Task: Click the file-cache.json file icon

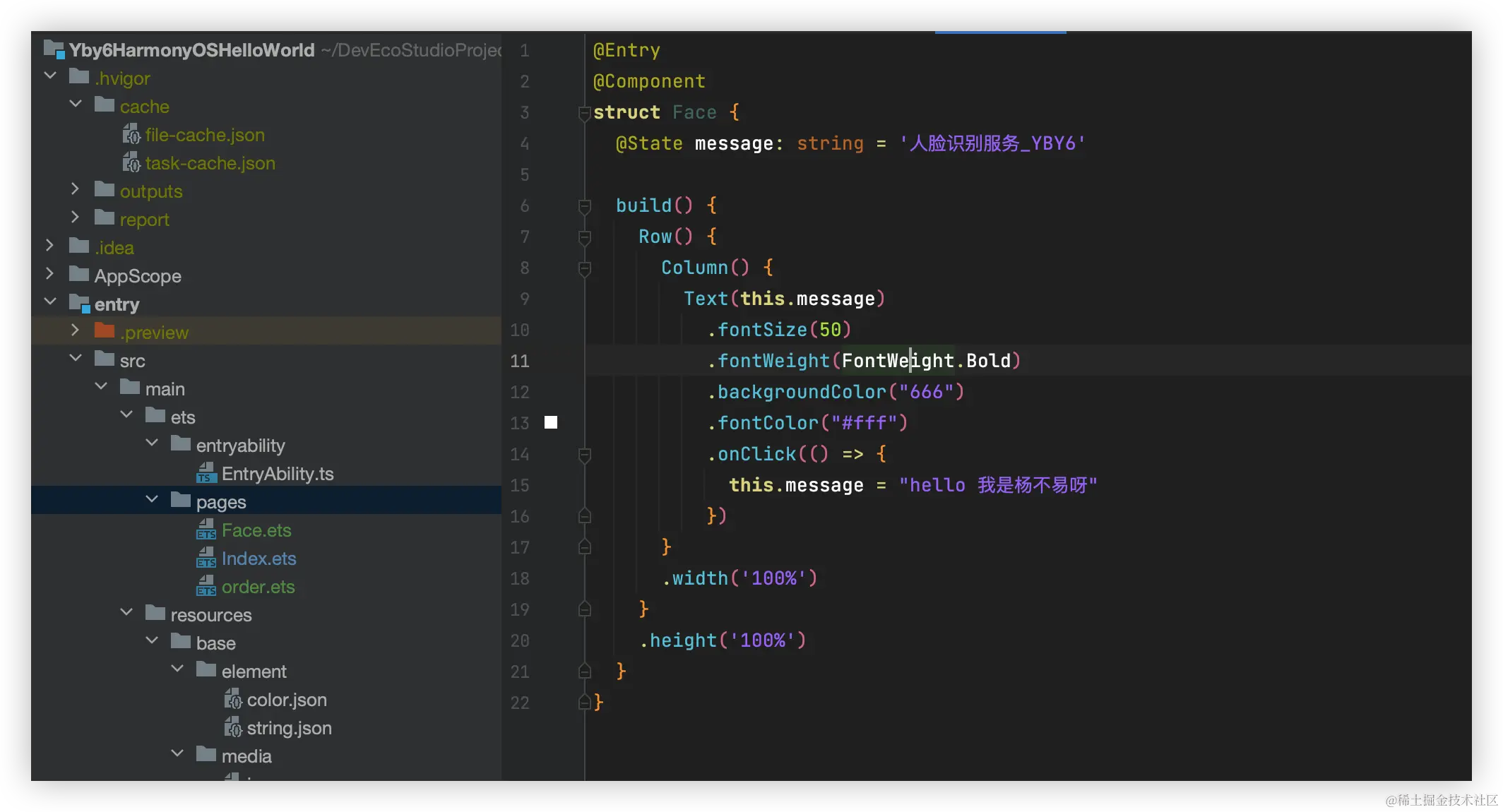Action: coord(131,134)
